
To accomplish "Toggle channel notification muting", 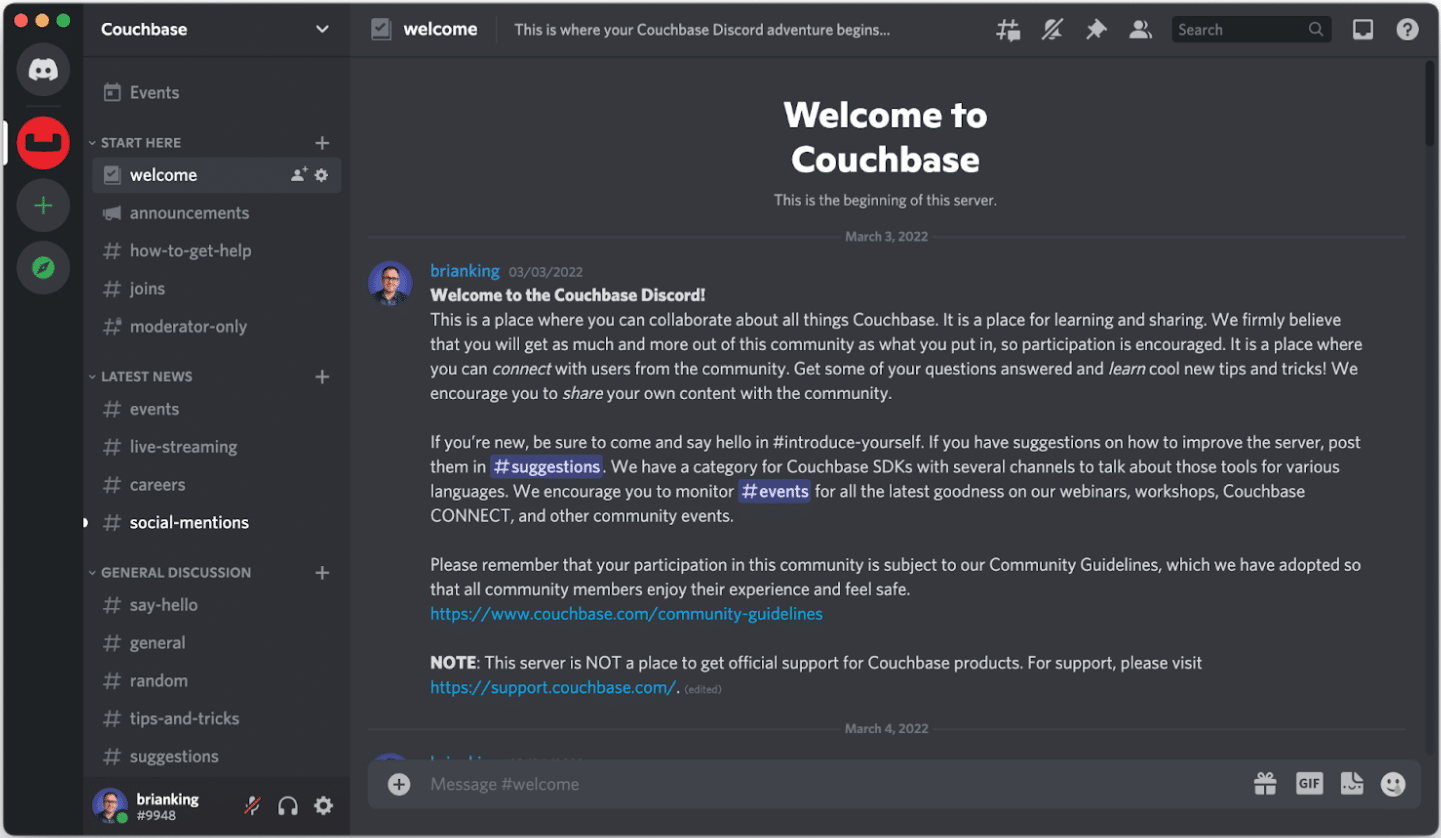I will click(x=1051, y=29).
